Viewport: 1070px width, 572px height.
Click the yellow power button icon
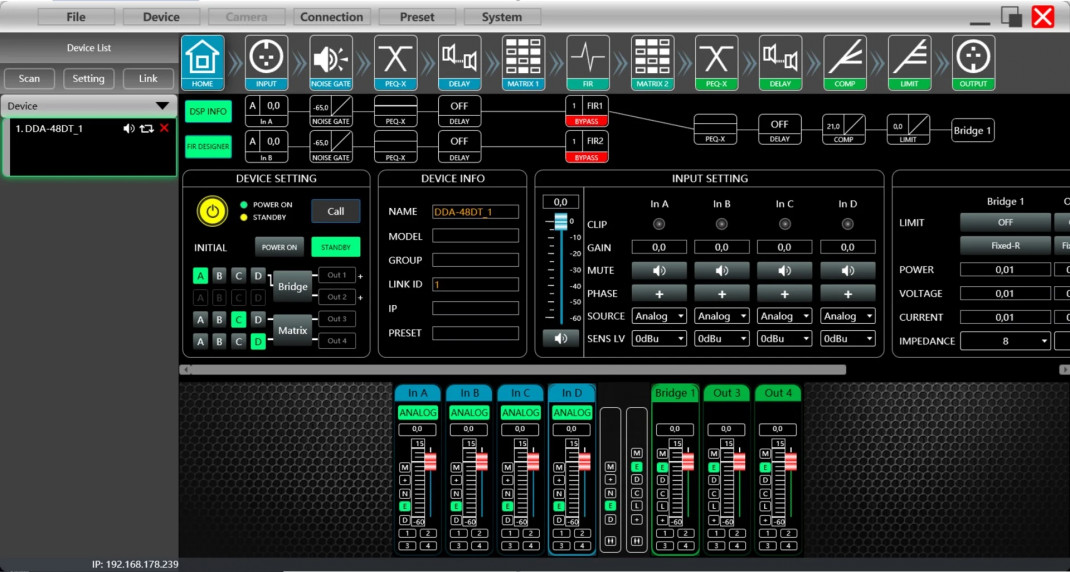point(211,211)
